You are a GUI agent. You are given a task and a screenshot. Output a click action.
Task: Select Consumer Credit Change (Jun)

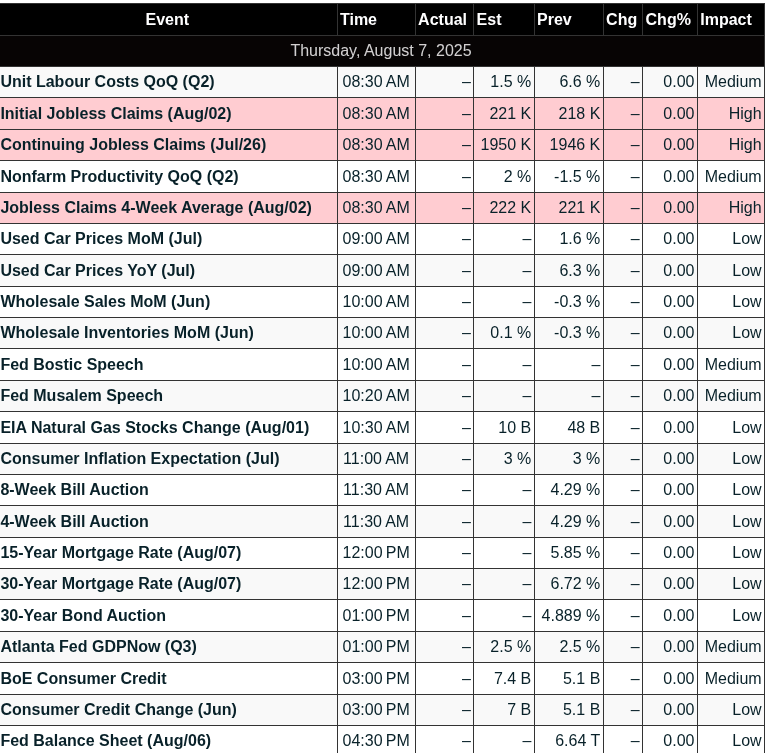point(118,709)
